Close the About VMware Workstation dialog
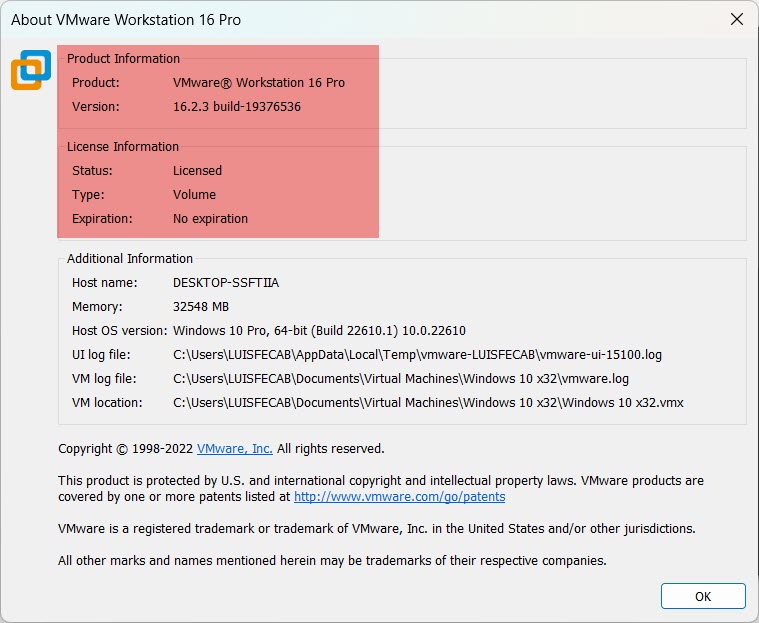 pos(737,19)
